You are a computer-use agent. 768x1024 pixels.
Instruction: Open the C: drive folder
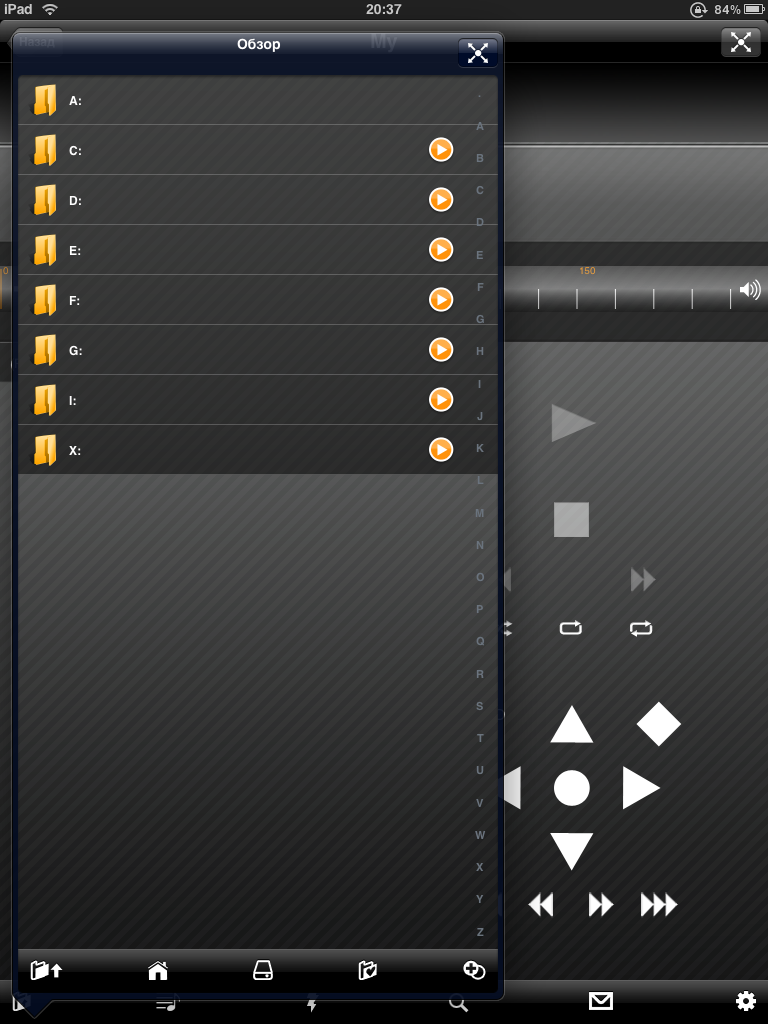pyautogui.click(x=258, y=150)
